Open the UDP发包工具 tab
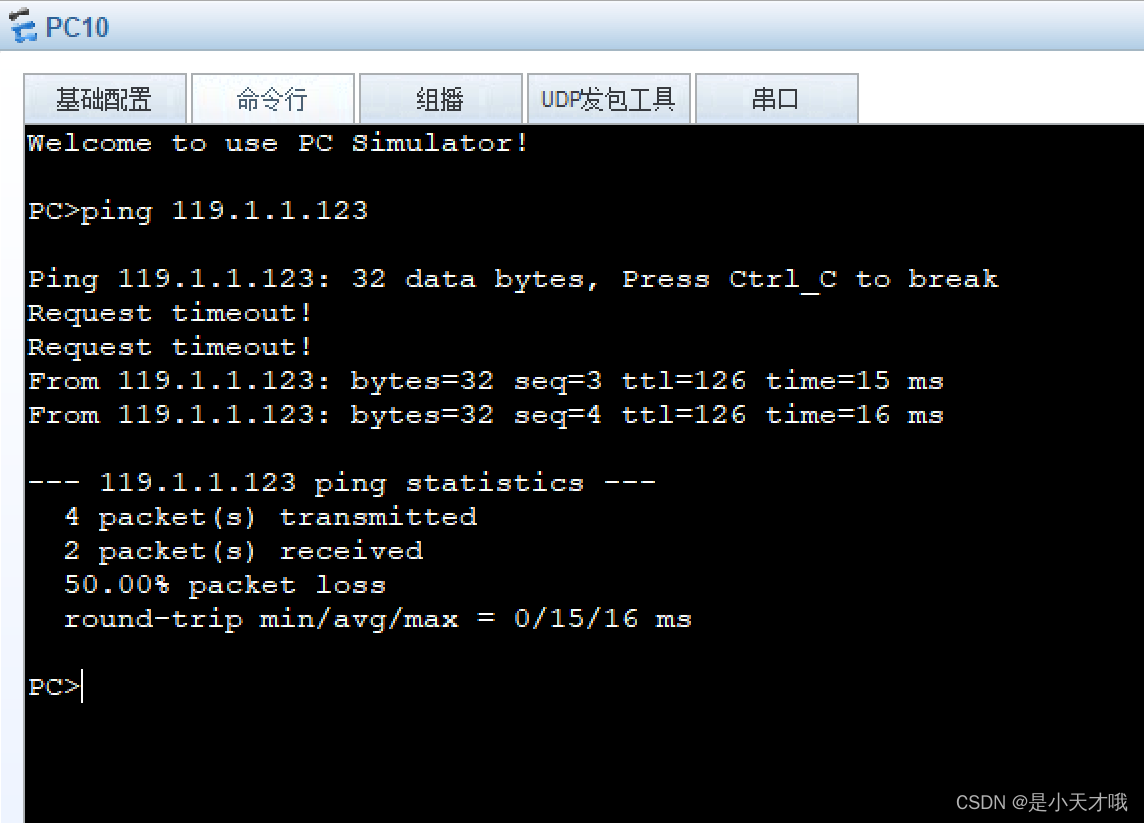1144x823 pixels. [x=608, y=98]
